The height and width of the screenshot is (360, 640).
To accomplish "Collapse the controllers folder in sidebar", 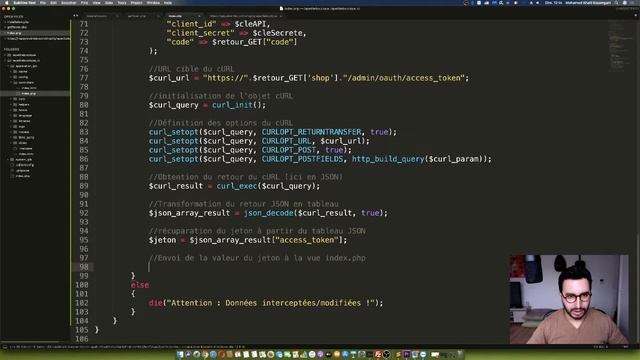I will point(11,82).
